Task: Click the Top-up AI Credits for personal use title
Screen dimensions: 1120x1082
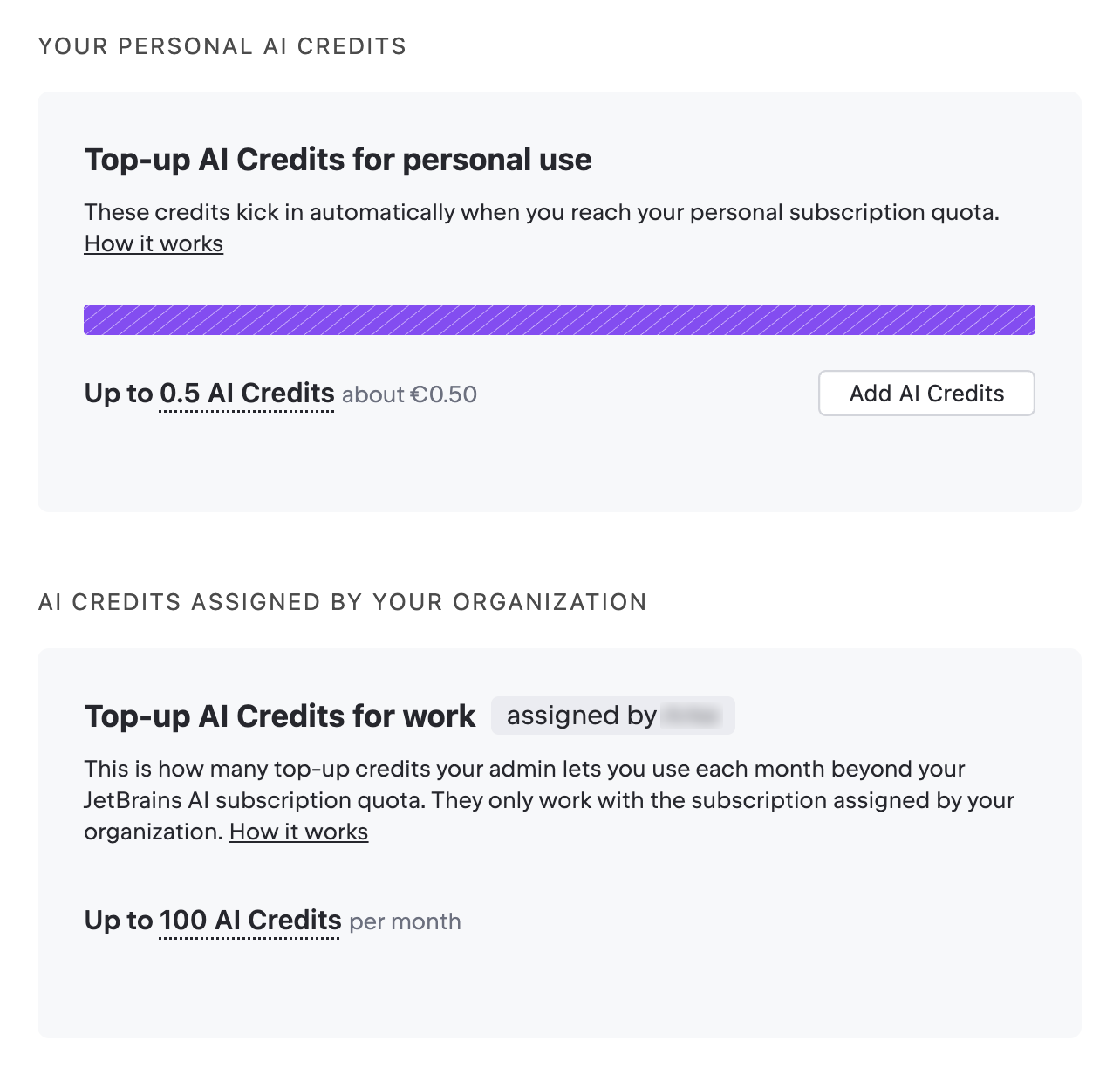Action: tap(338, 160)
